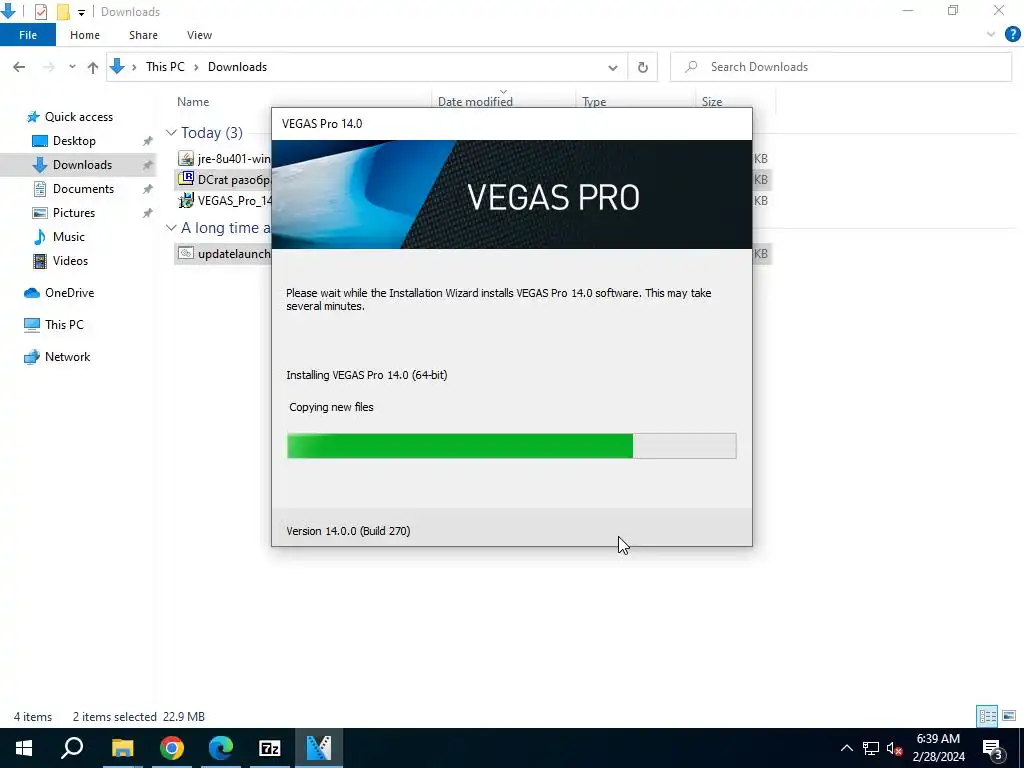Select Downloads in the navigation pane
The image size is (1024, 768).
point(82,165)
